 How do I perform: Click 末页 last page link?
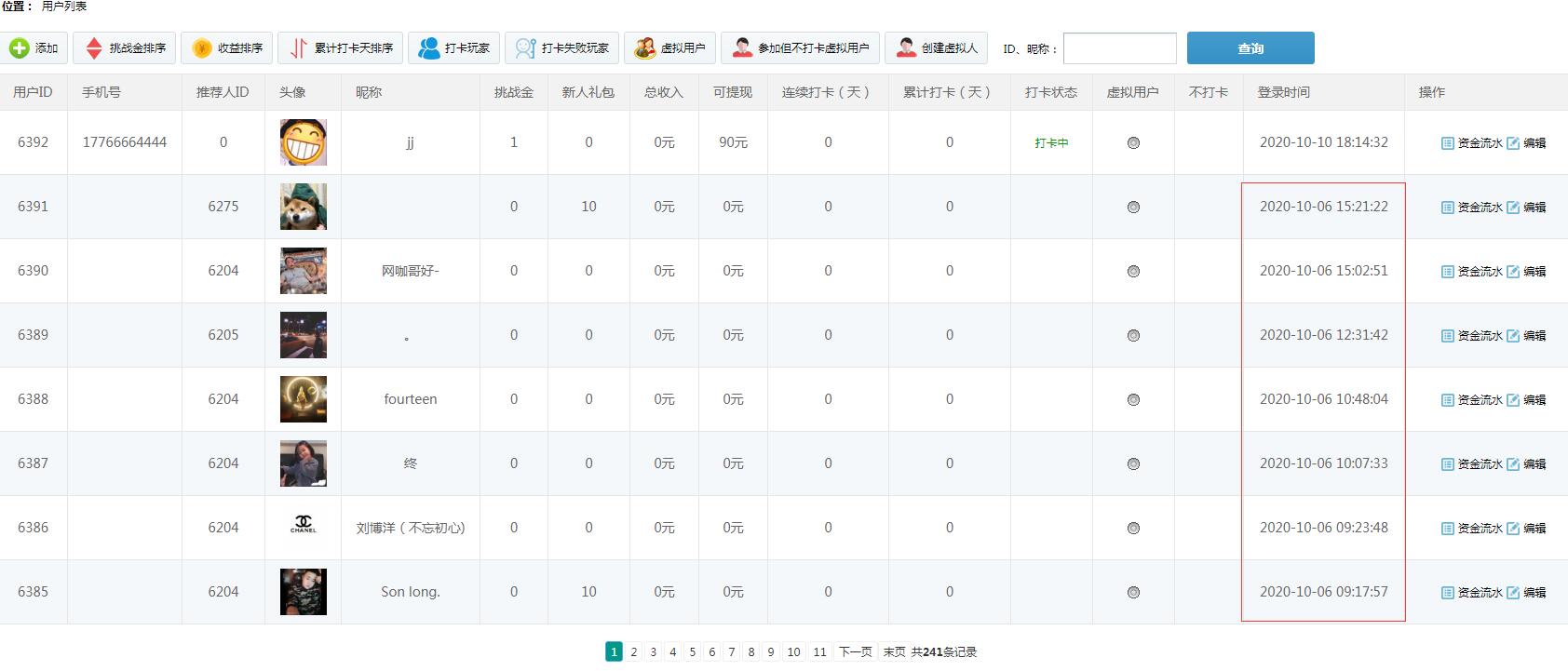894,651
